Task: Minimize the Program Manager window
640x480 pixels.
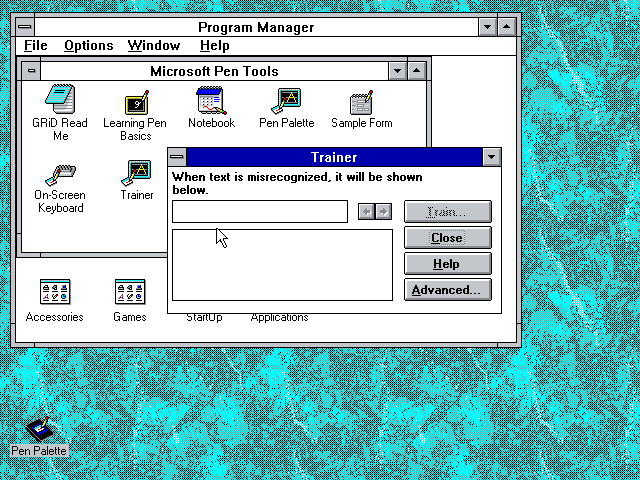Action: 488,27
